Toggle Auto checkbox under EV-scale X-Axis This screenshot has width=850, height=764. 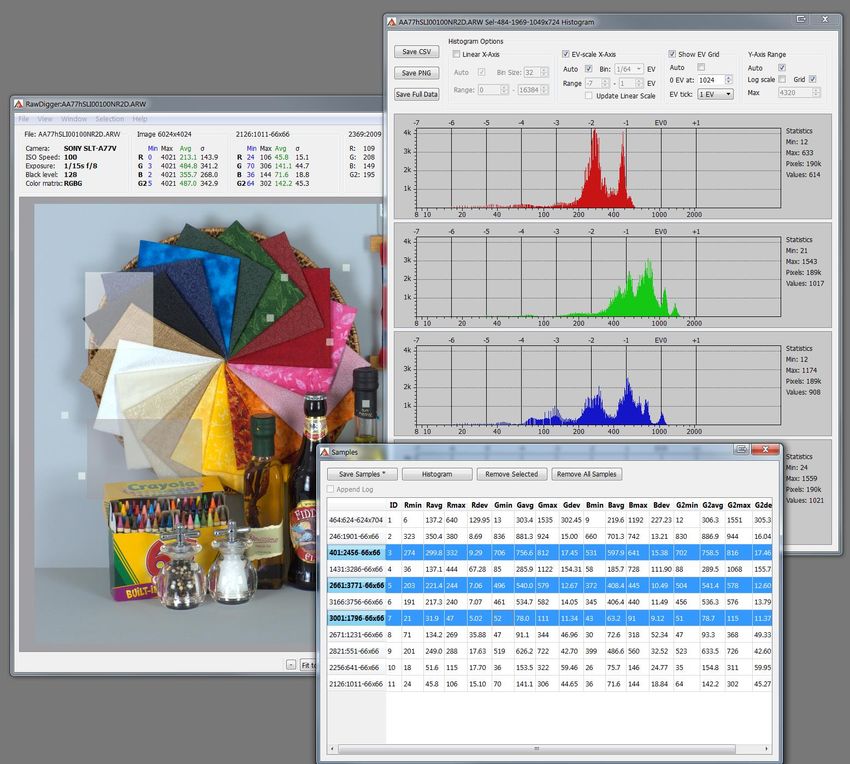[x=588, y=69]
